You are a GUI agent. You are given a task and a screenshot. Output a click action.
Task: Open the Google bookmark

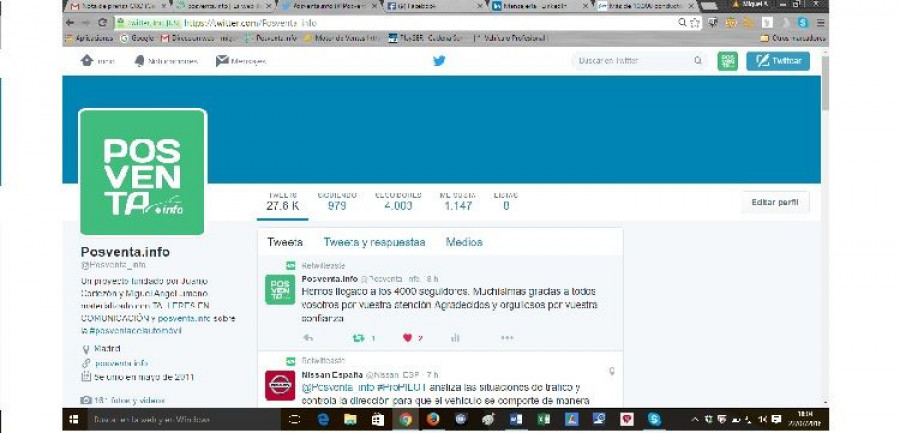[x=137, y=38]
